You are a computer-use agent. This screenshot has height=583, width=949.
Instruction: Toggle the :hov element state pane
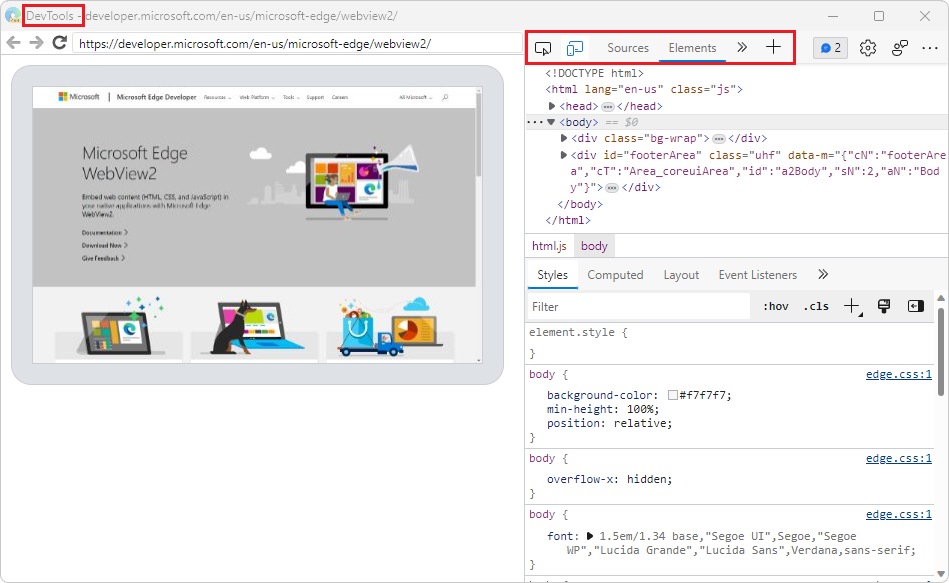tap(776, 306)
